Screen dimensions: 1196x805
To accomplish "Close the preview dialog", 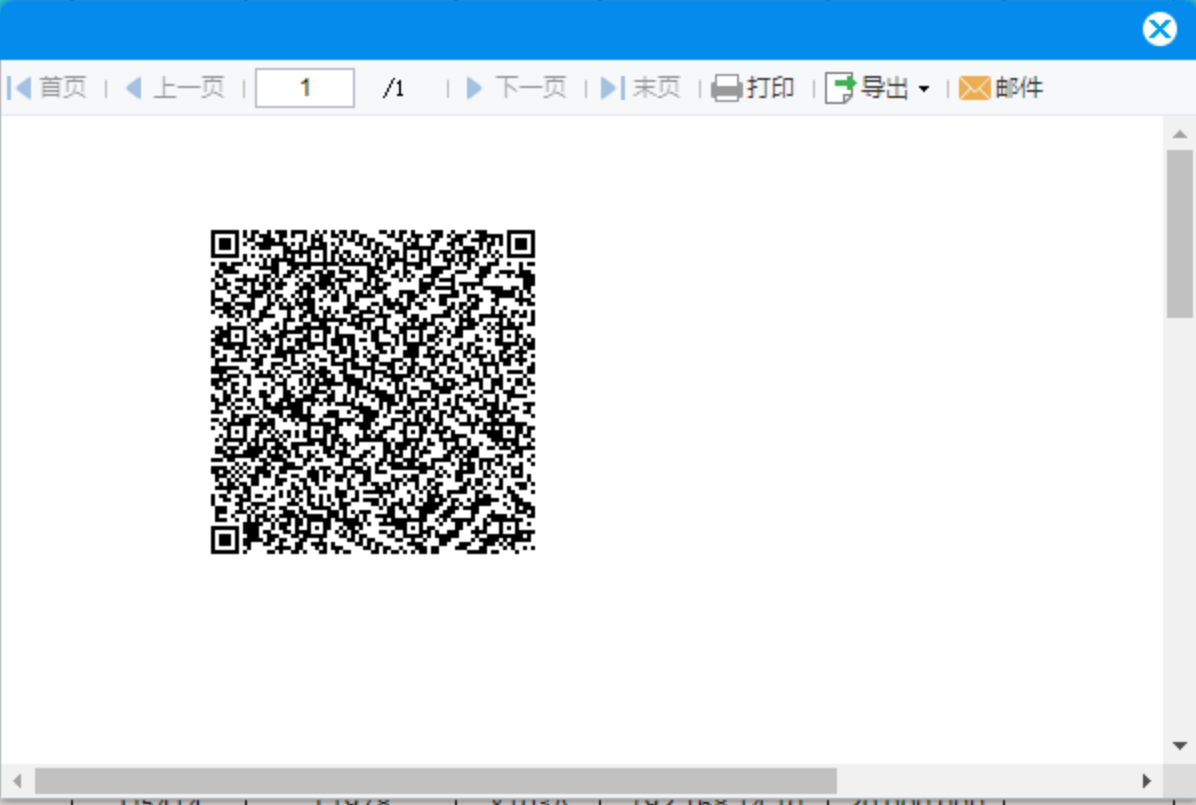I will point(1159,30).
